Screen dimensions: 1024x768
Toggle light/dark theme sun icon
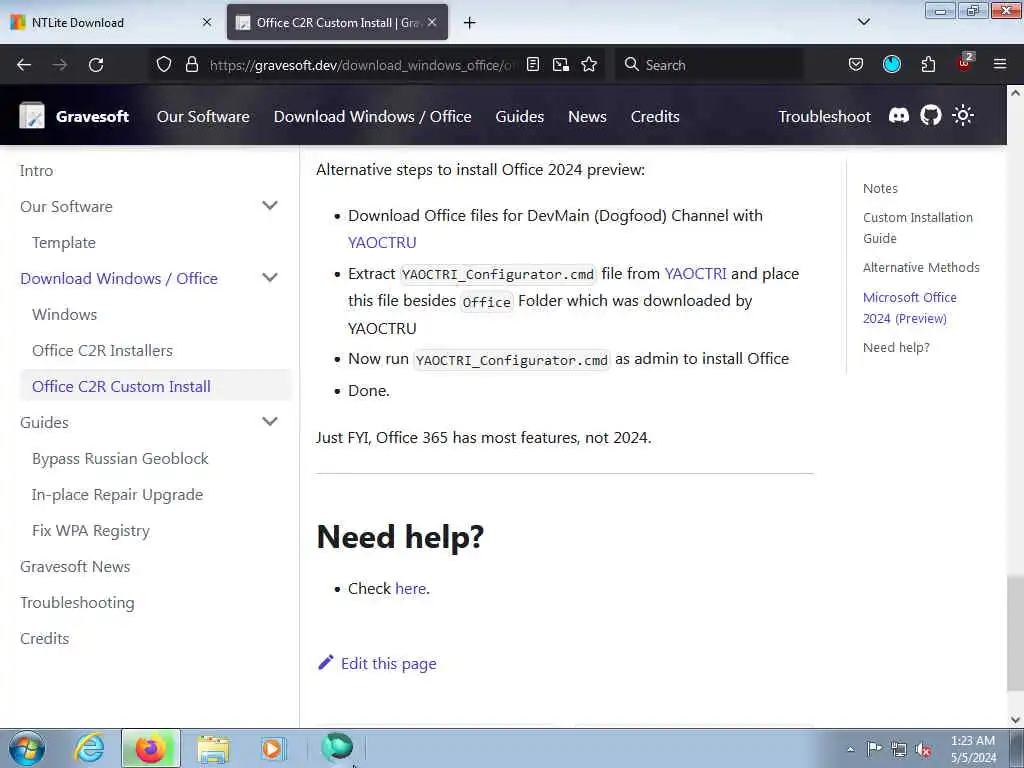(963, 116)
